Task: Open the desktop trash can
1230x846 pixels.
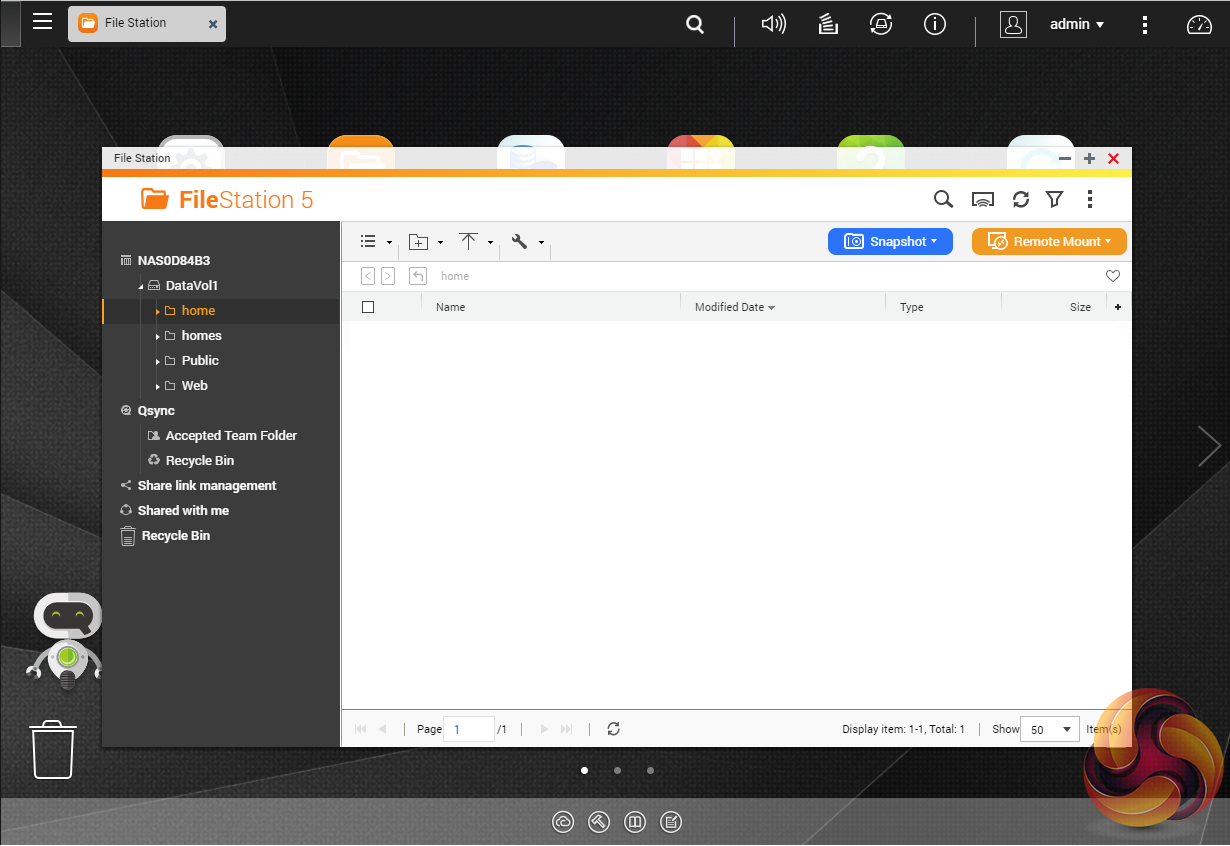Action: point(53,750)
